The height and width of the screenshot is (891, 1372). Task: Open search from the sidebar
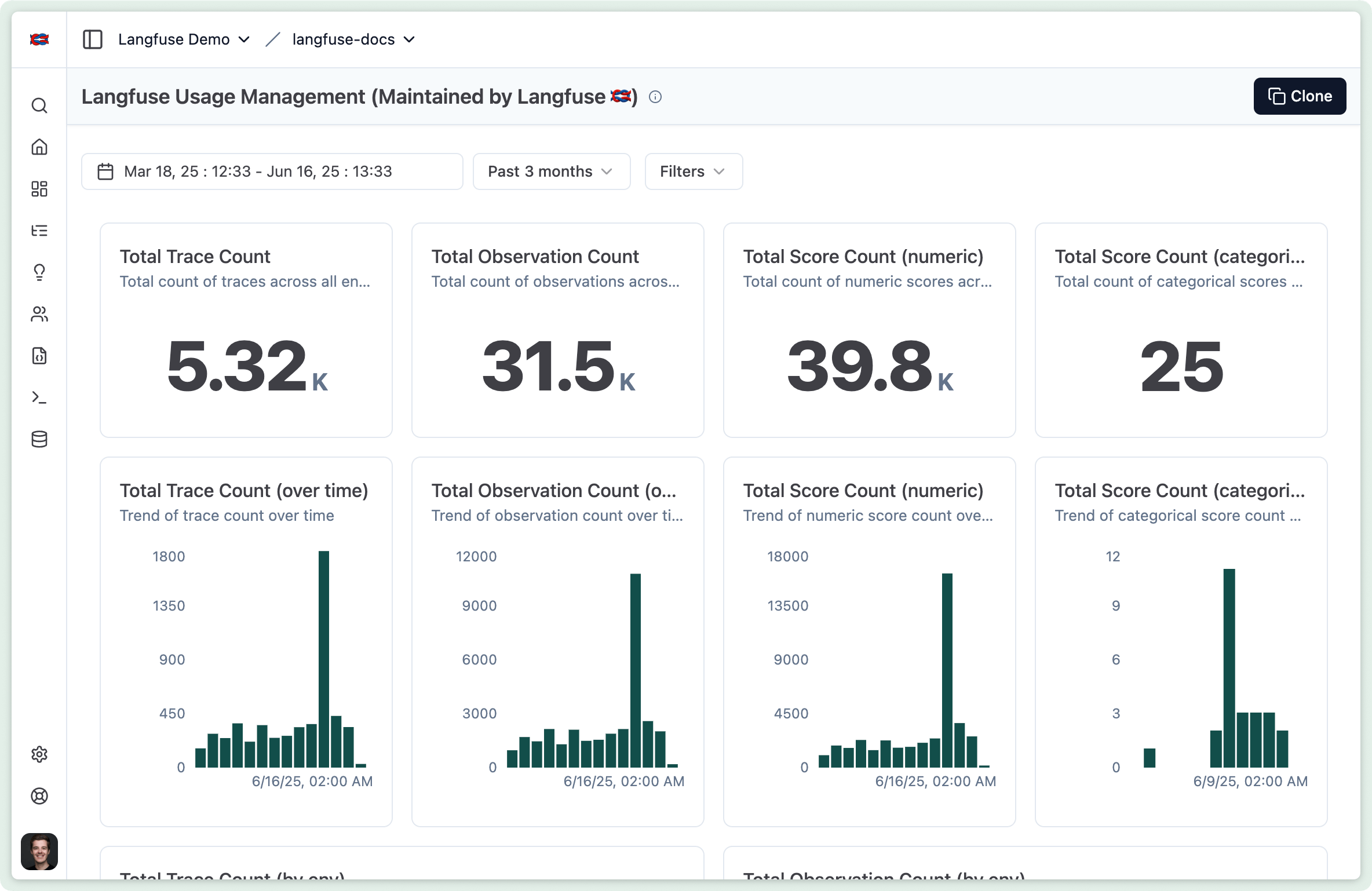click(39, 105)
